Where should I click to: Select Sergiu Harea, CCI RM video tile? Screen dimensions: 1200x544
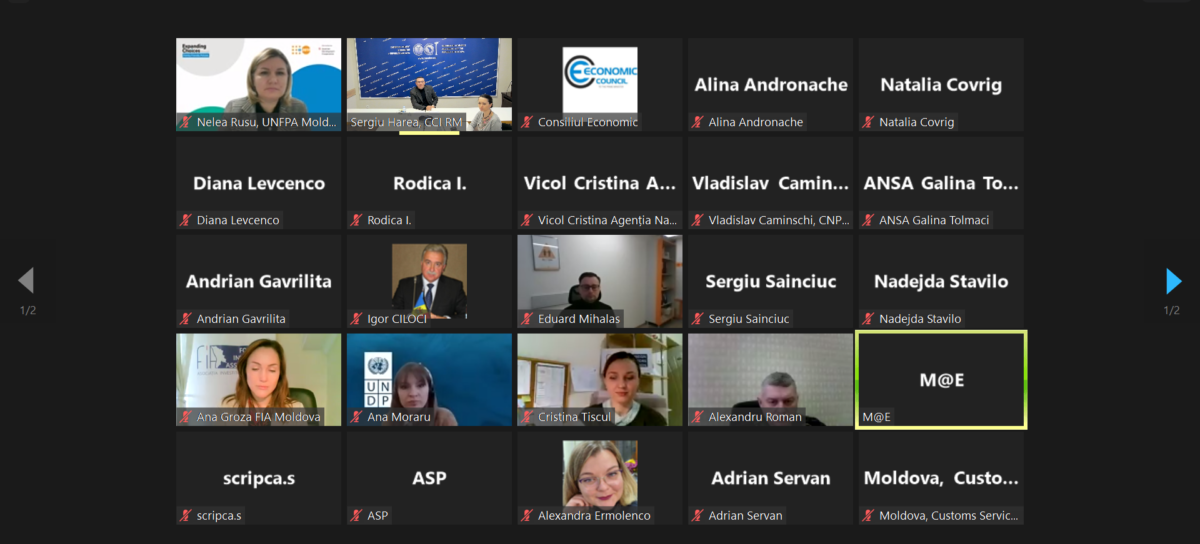click(429, 85)
